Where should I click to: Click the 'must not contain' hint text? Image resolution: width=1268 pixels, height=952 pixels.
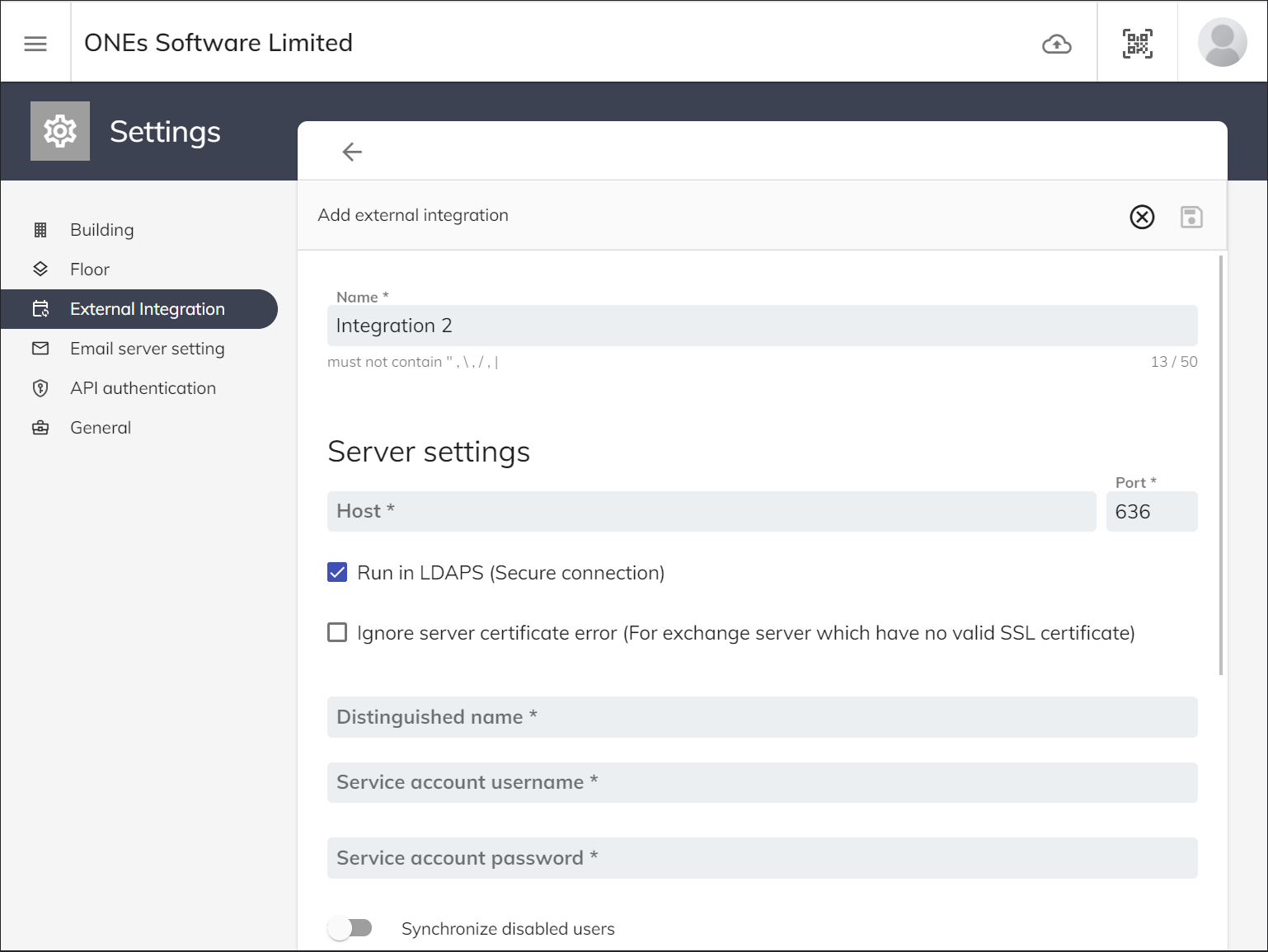pyautogui.click(x=413, y=362)
